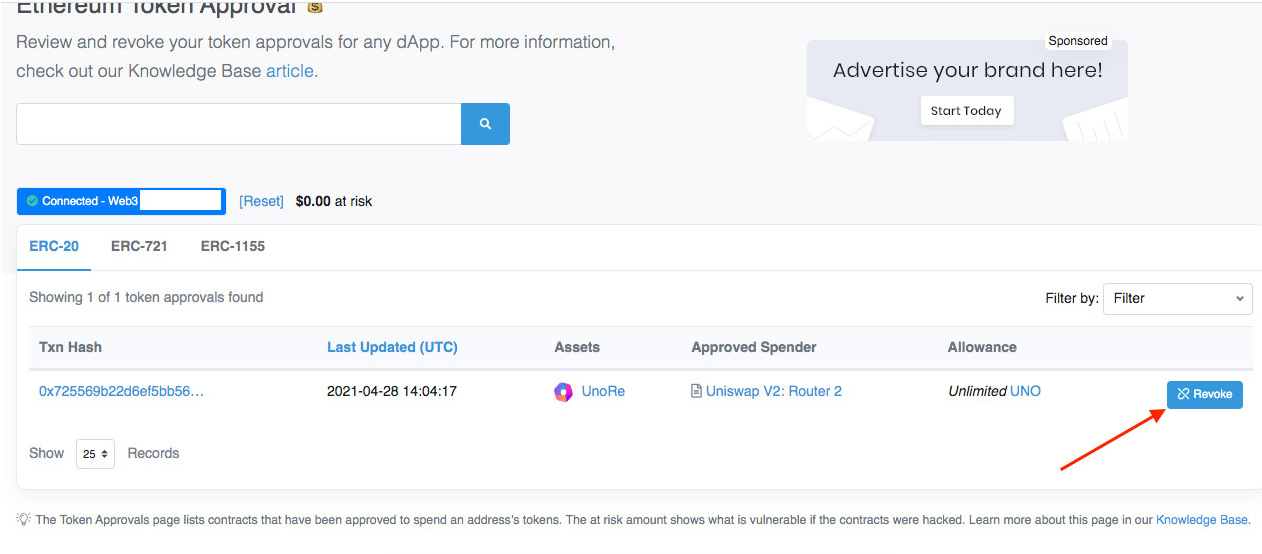Open the Uniswap V2: Router 2 link
The width and height of the screenshot is (1262, 554).
[x=774, y=391]
